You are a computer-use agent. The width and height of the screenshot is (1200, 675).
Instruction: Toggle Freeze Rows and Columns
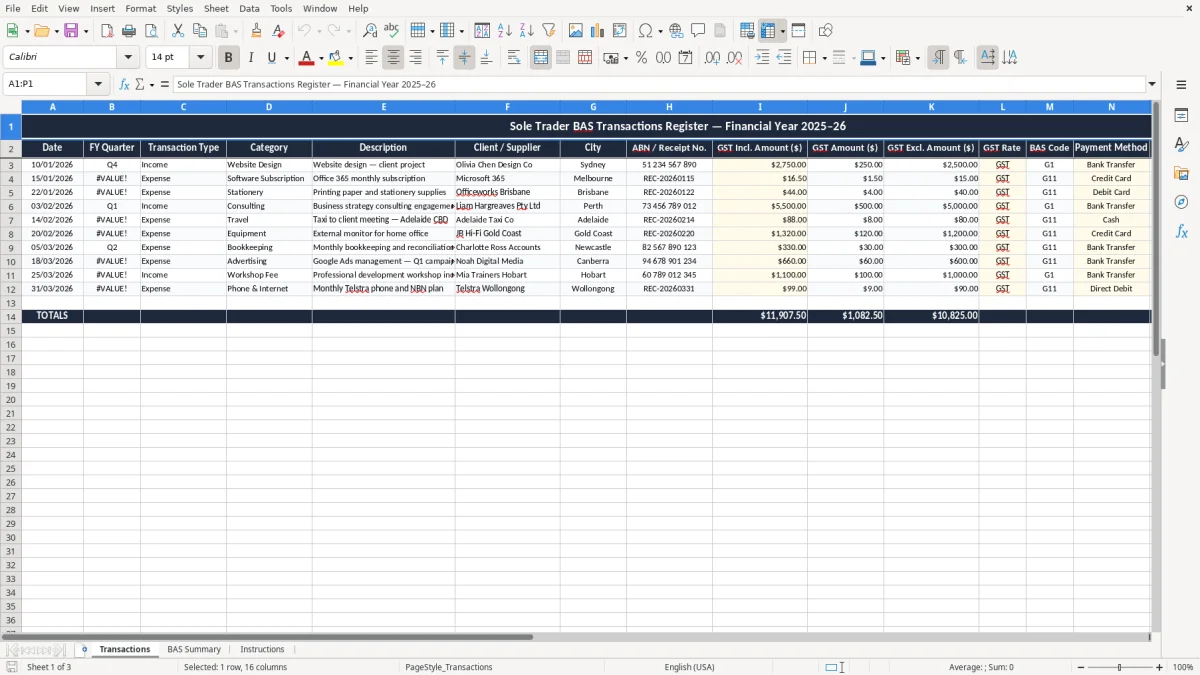coord(768,31)
